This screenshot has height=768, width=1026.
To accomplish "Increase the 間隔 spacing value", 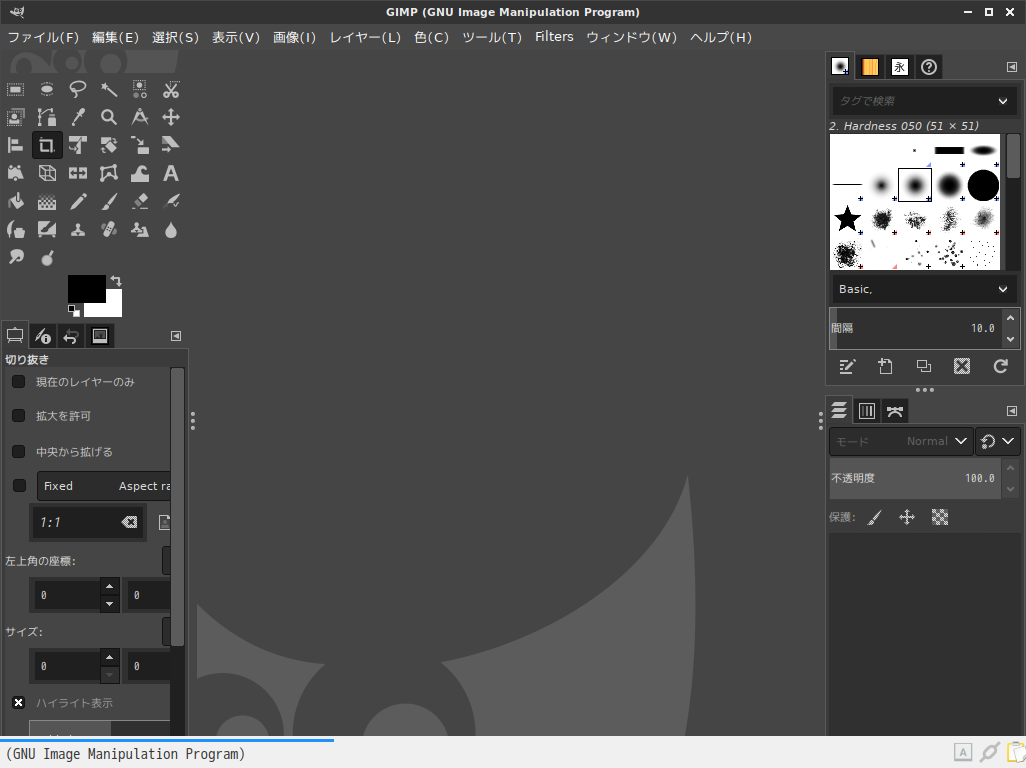I will tap(1010, 319).
